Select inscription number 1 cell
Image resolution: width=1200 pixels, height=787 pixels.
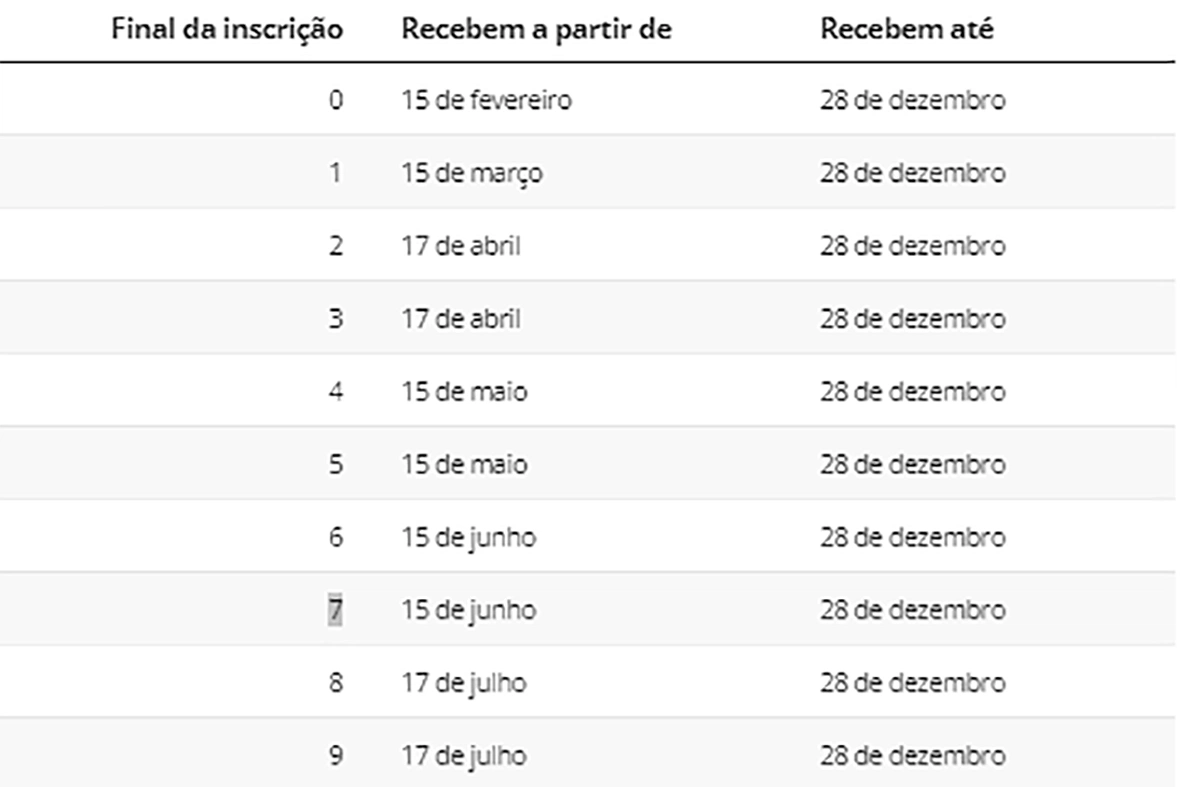coord(336,173)
